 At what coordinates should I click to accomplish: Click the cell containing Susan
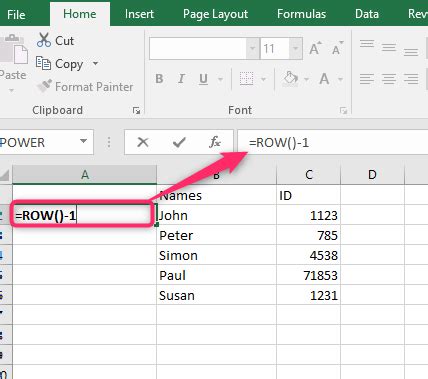pyautogui.click(x=216, y=295)
